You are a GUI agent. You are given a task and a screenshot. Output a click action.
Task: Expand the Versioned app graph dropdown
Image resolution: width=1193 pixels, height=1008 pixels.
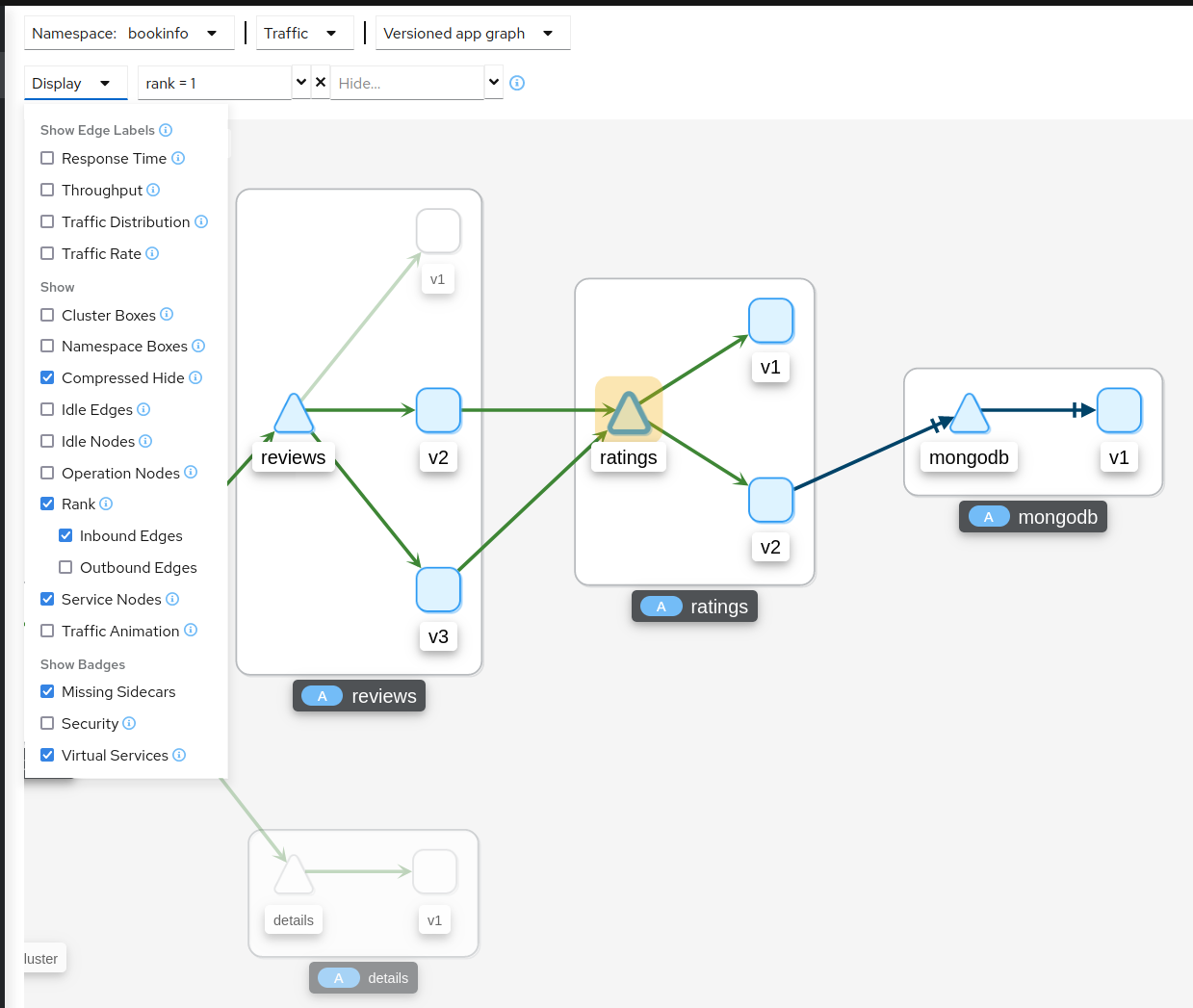click(472, 34)
